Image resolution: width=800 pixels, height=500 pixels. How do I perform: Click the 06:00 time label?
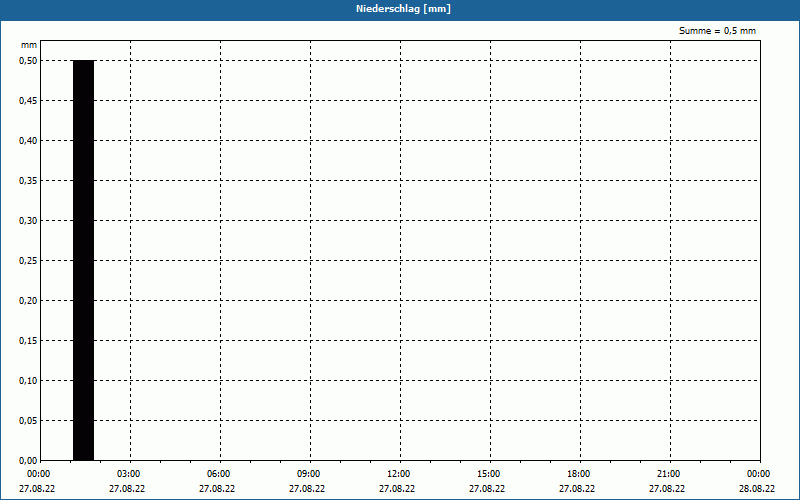[x=218, y=474]
